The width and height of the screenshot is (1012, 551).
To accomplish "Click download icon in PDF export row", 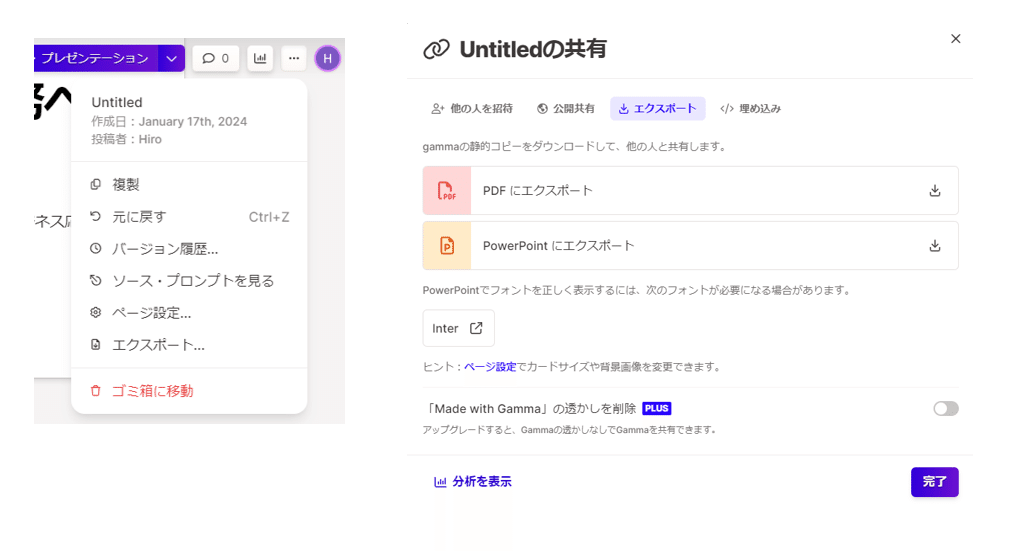I will (935, 191).
